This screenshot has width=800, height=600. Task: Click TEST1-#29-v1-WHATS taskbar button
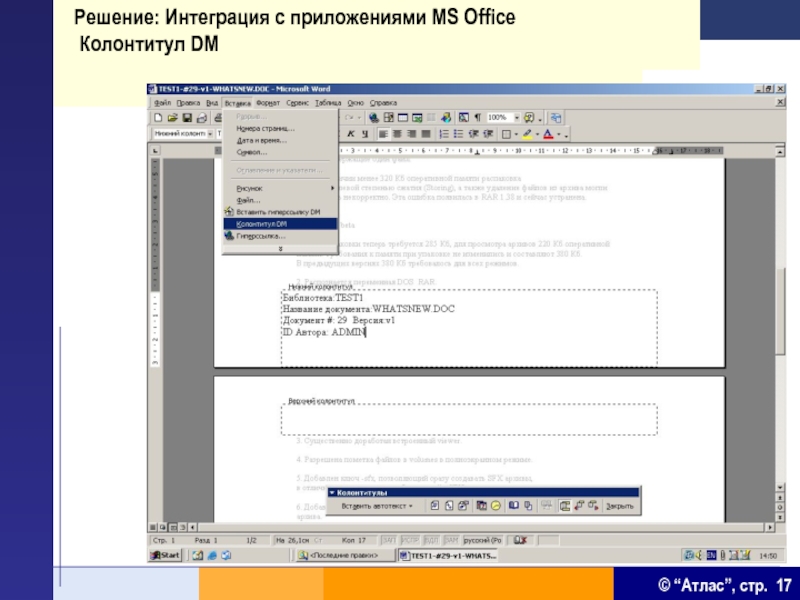[448, 555]
